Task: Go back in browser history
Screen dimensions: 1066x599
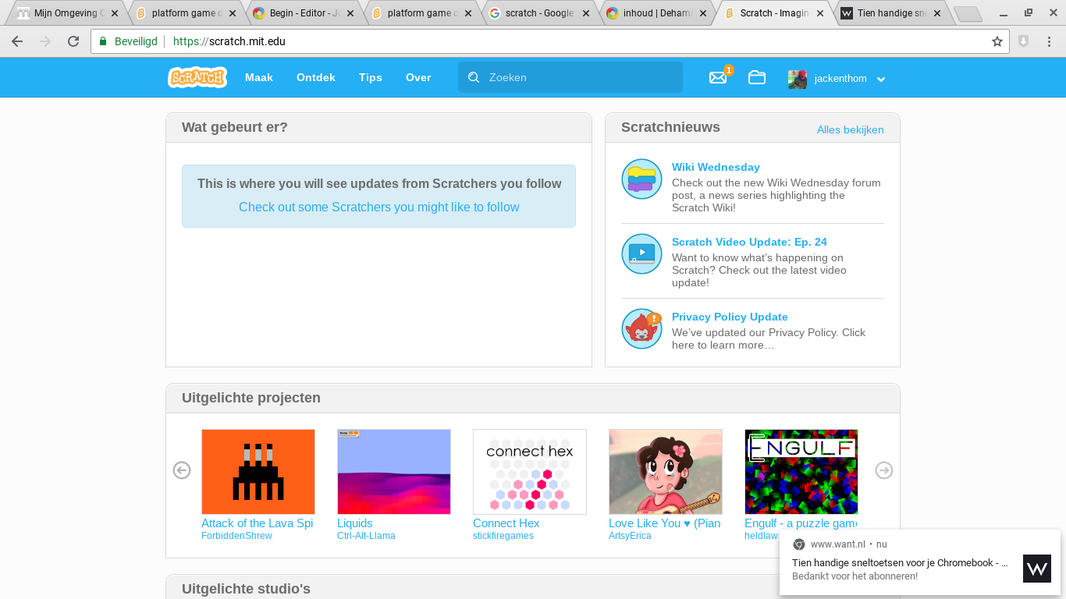Action: (x=17, y=41)
